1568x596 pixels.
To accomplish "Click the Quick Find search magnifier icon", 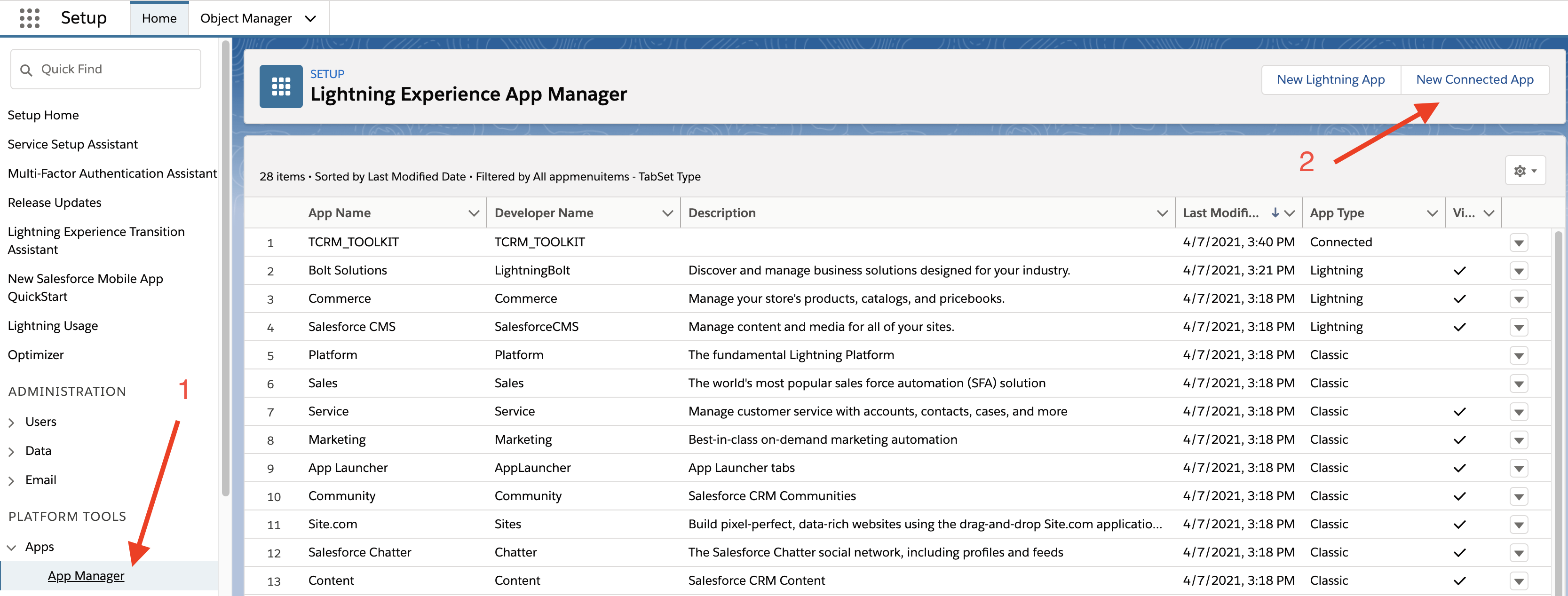I will [x=26, y=70].
